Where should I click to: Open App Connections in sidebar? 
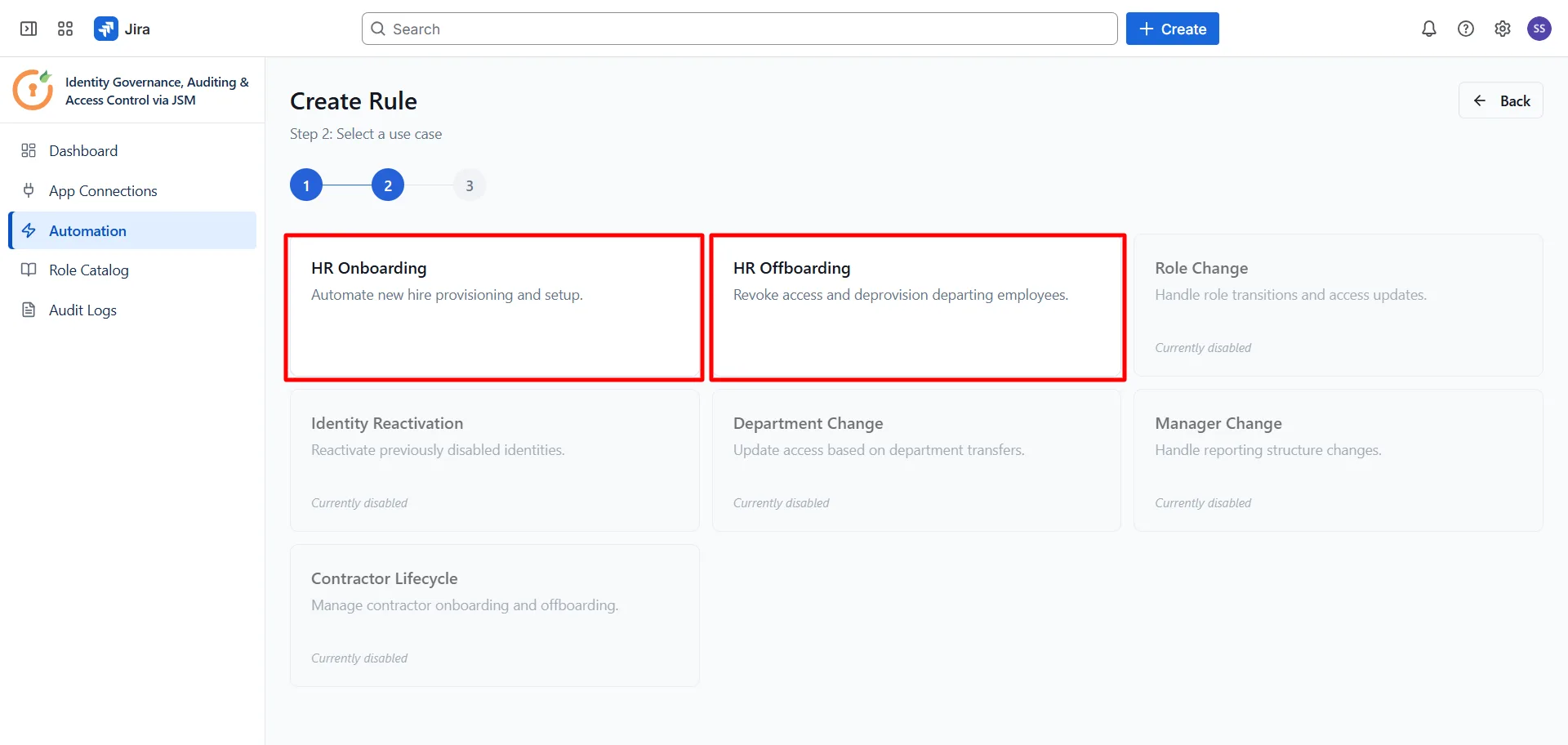coord(132,190)
